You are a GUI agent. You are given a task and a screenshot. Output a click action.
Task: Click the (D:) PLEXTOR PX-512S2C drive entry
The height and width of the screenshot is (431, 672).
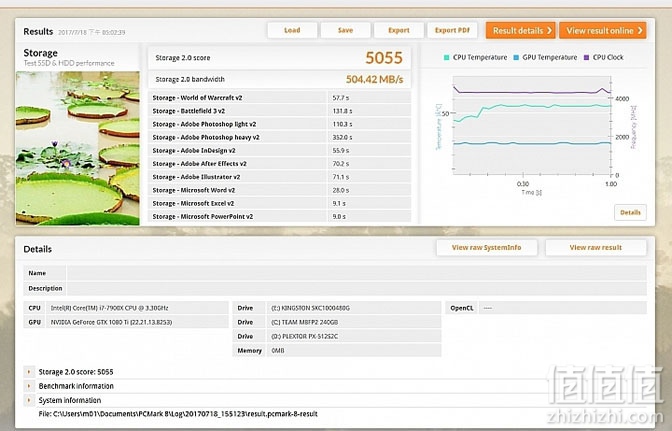[305, 336]
